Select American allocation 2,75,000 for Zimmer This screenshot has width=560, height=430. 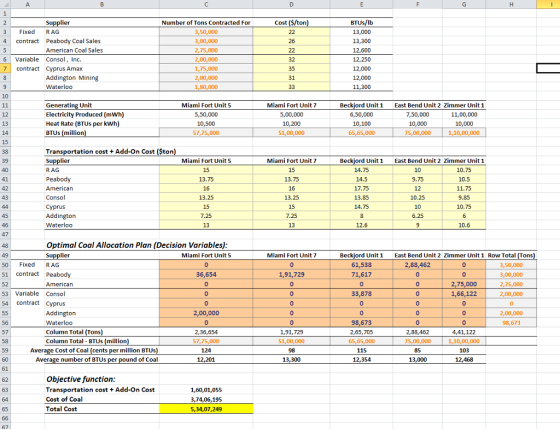point(464,284)
